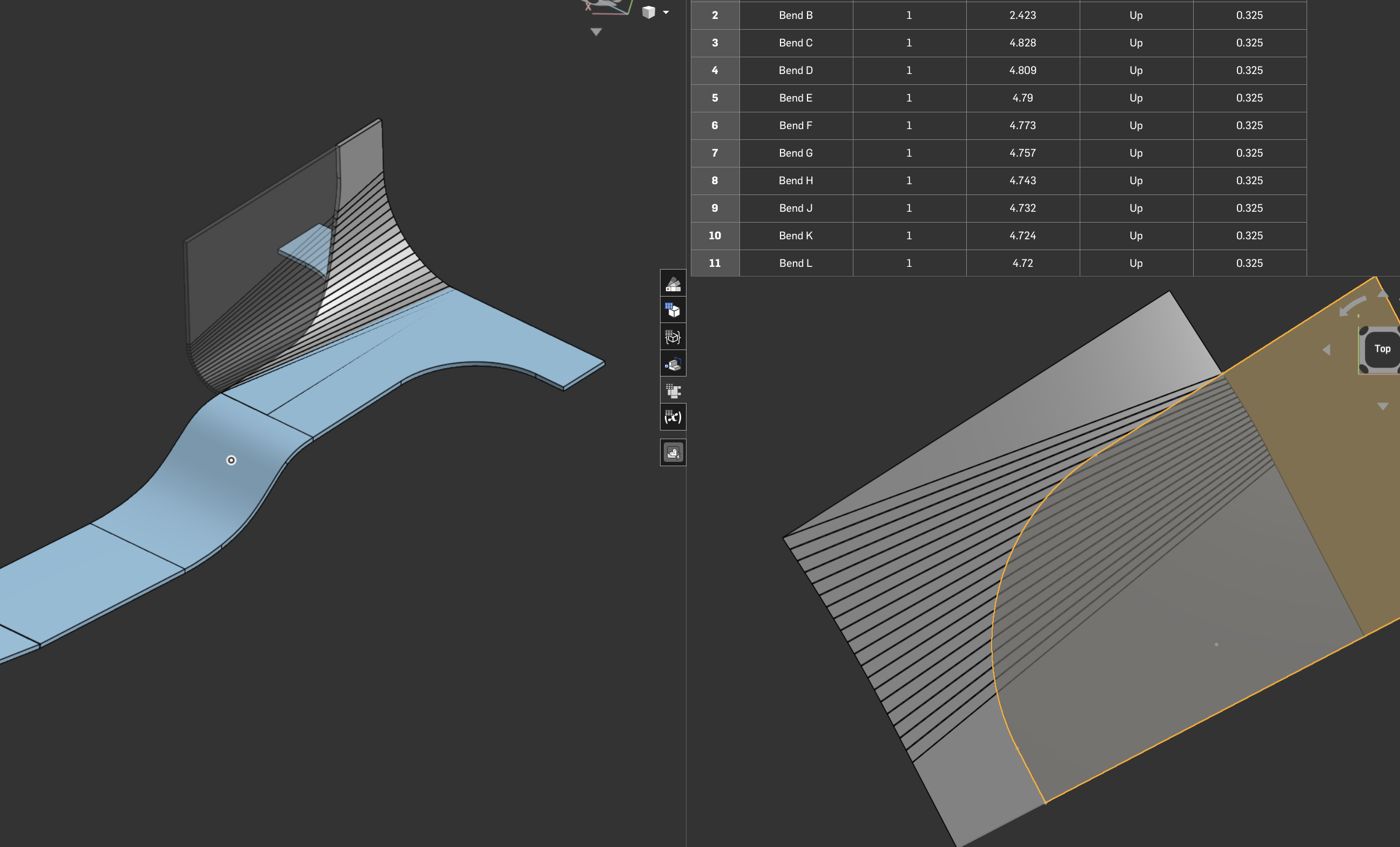The height and width of the screenshot is (847, 1400).
Task: Click the 0.325 radius cell for Bend H
Action: pyautogui.click(x=1249, y=180)
